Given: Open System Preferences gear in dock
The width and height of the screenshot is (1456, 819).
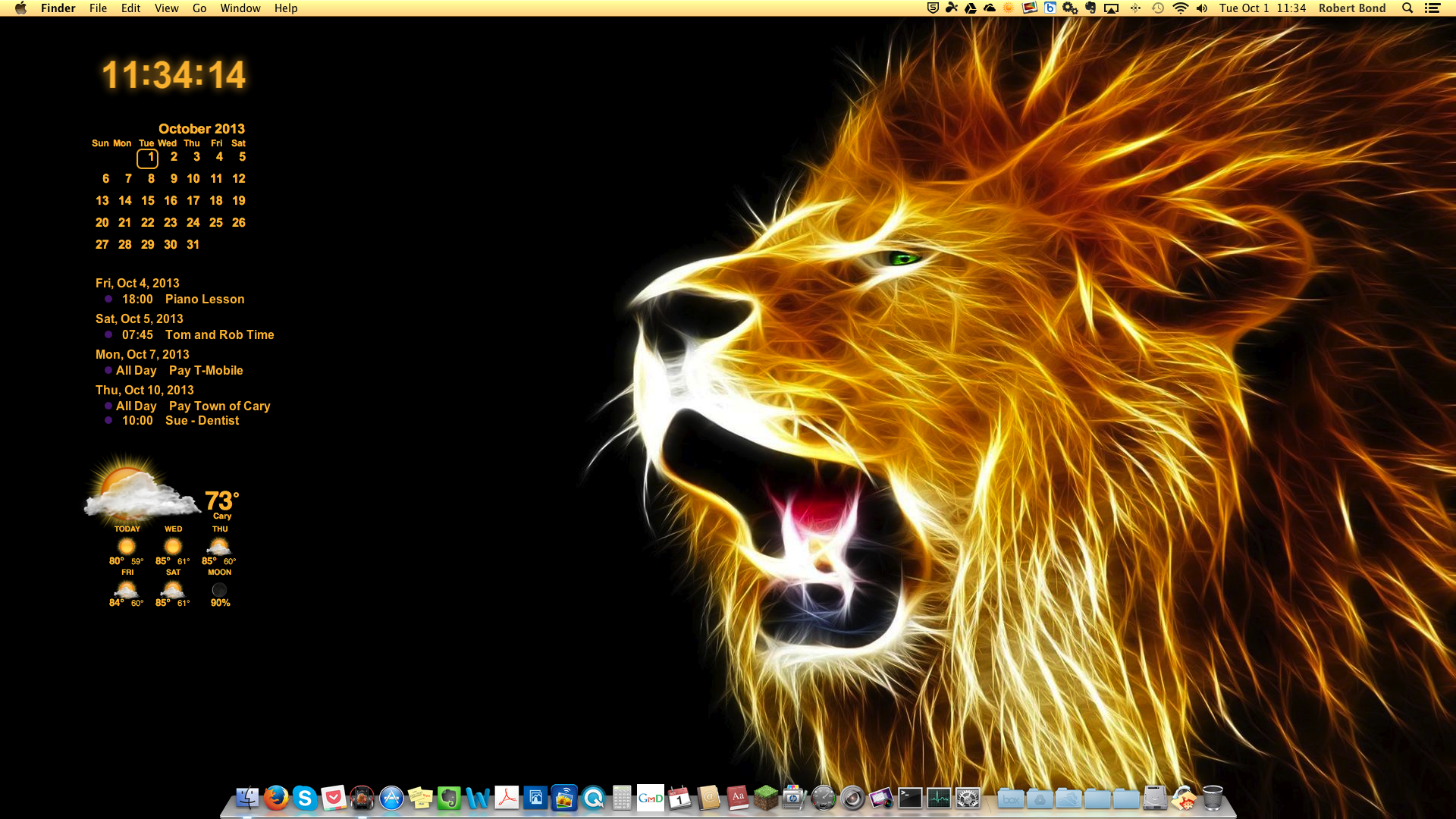Looking at the screenshot, I should point(968,798).
